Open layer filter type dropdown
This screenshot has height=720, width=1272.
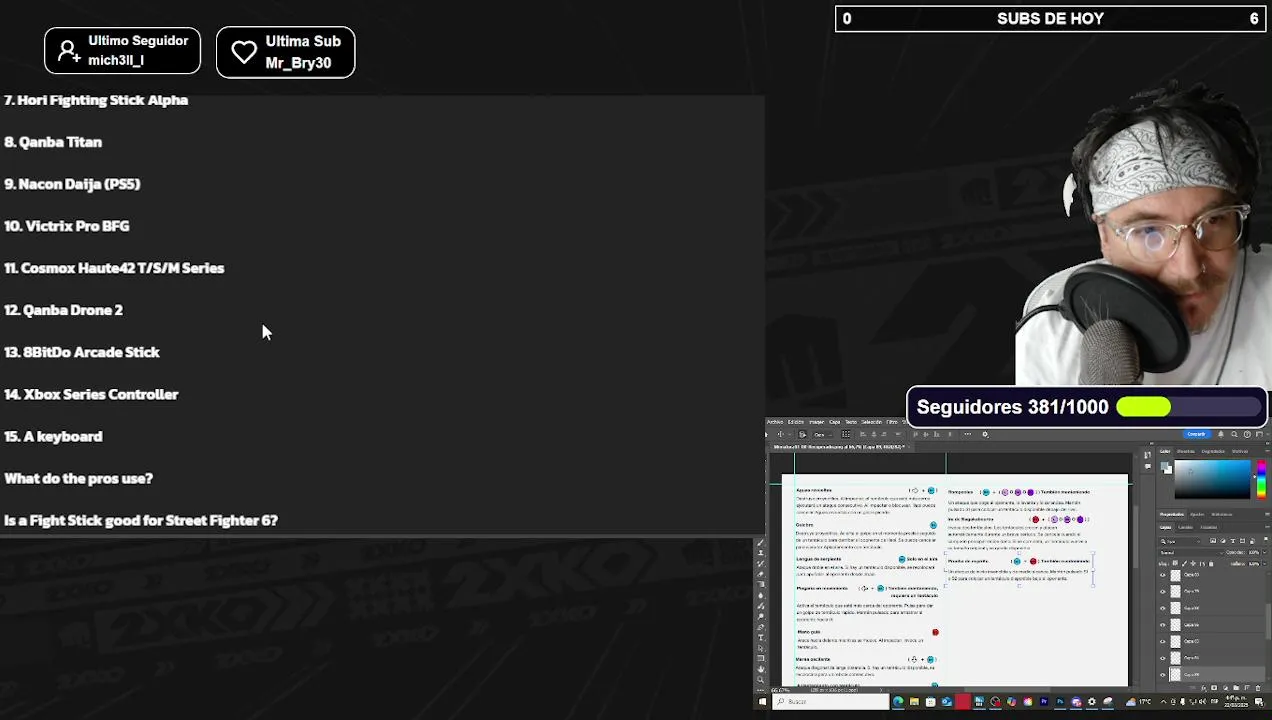1180,541
